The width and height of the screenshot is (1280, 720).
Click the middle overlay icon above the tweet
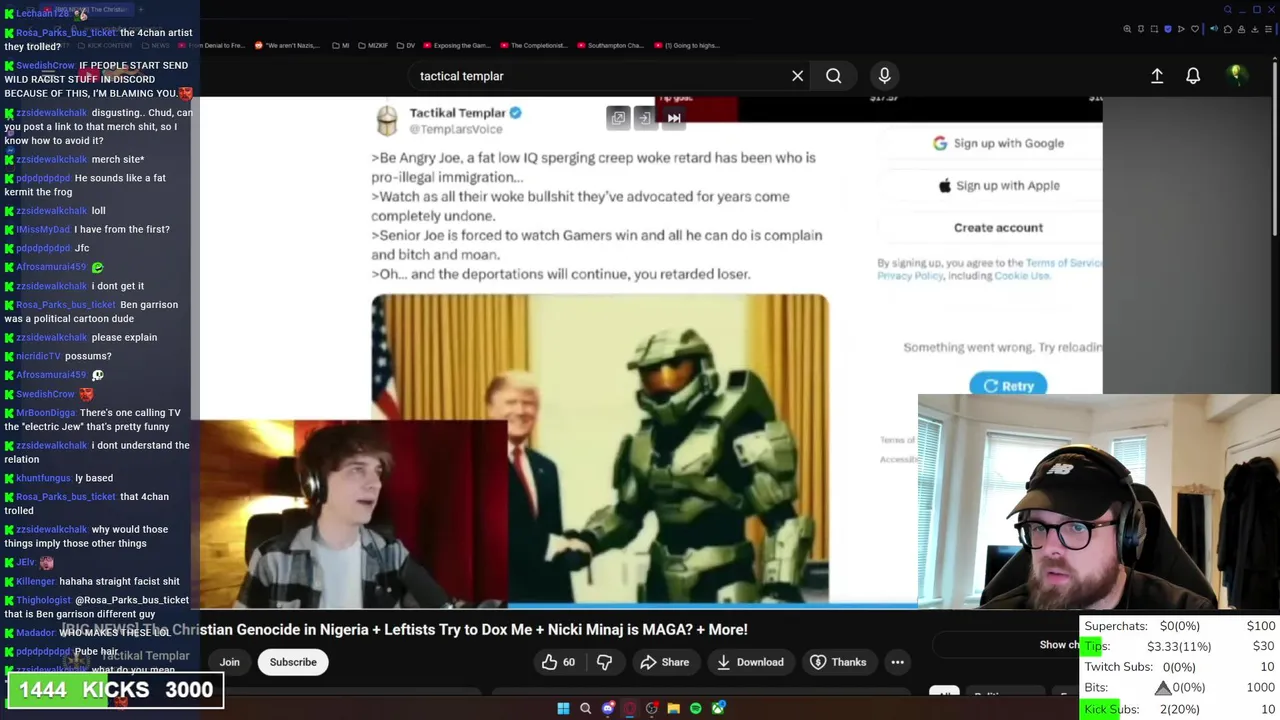coord(645,118)
